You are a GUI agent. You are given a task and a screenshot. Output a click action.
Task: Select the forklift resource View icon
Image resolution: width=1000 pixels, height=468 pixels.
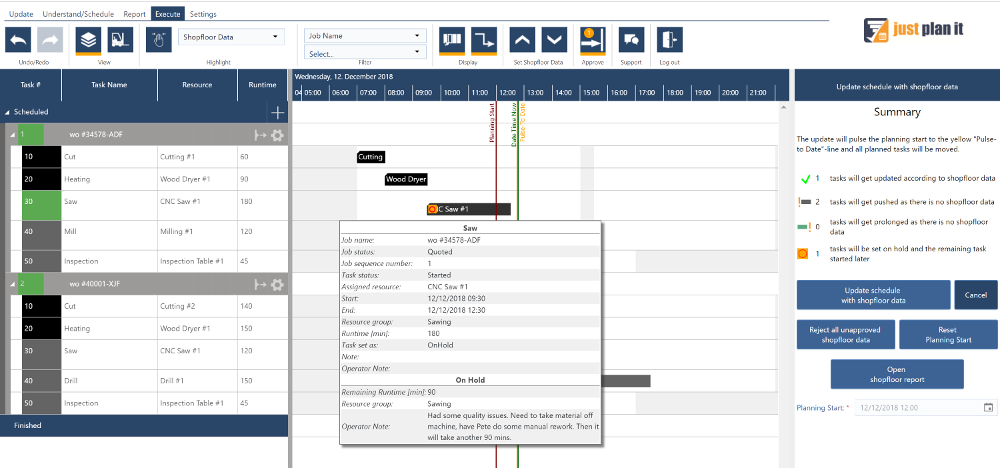(x=120, y=40)
